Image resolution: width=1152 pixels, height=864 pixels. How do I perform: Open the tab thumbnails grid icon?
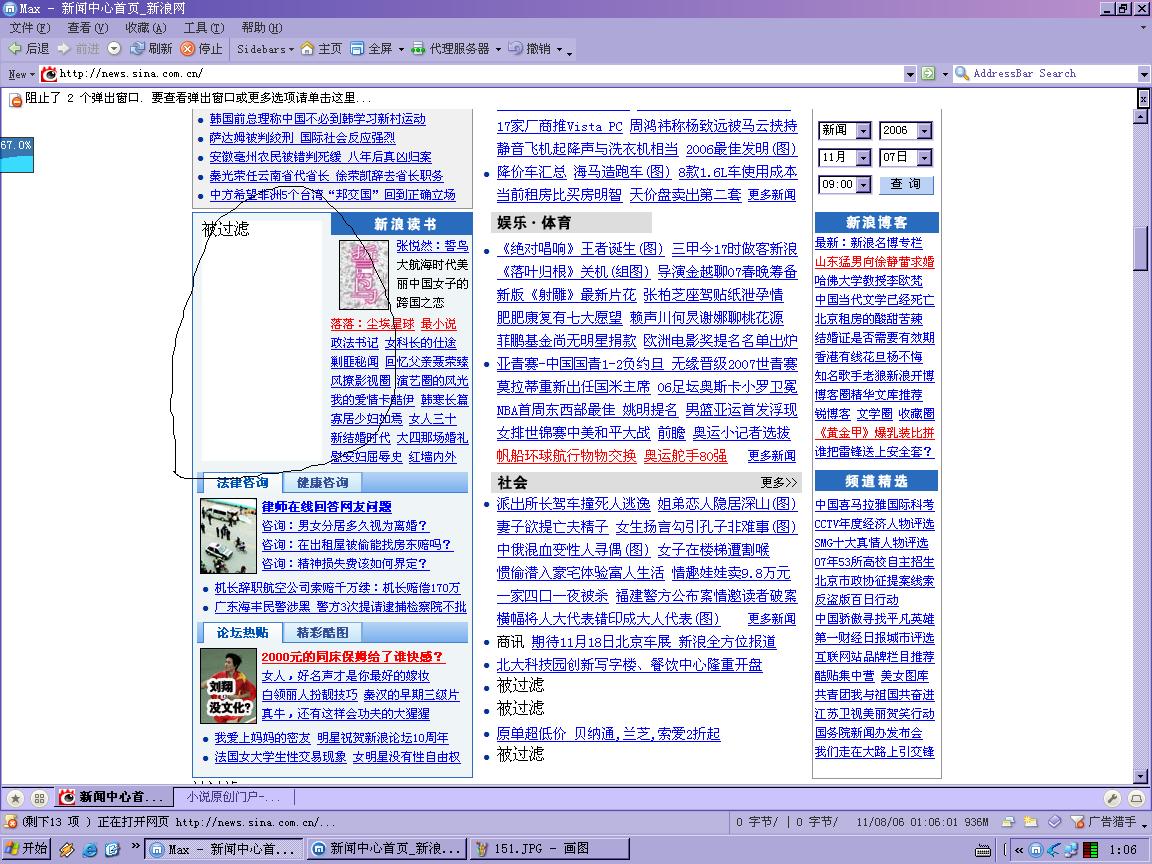click(40, 797)
